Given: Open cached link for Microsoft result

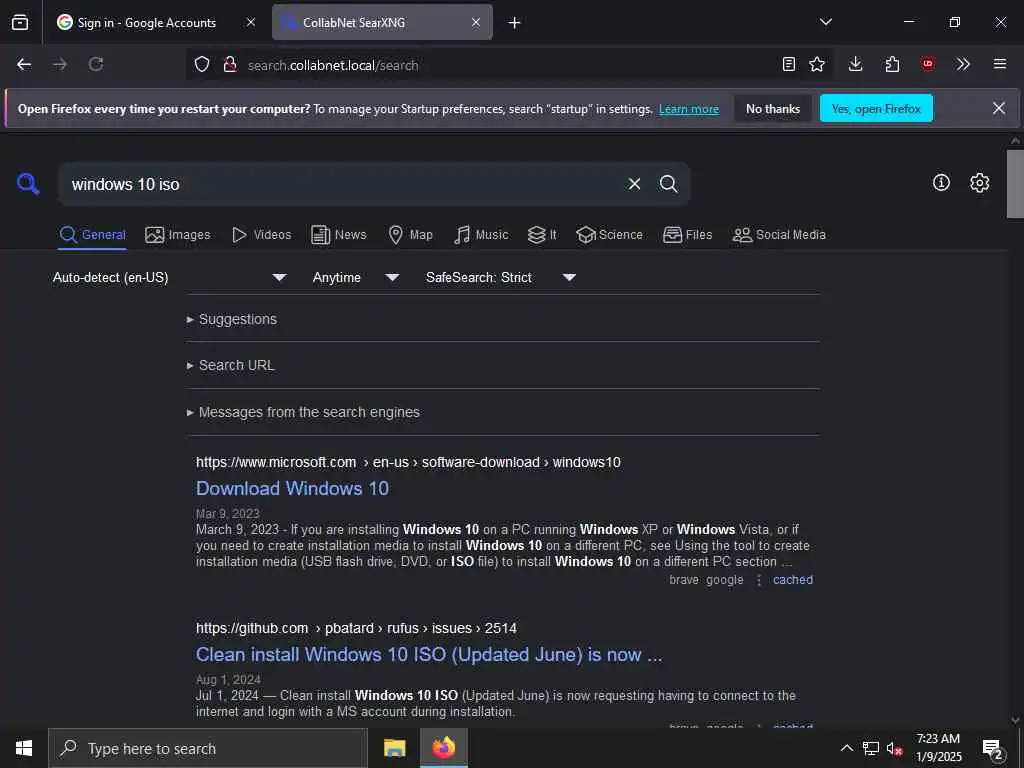Looking at the screenshot, I should pos(793,580).
